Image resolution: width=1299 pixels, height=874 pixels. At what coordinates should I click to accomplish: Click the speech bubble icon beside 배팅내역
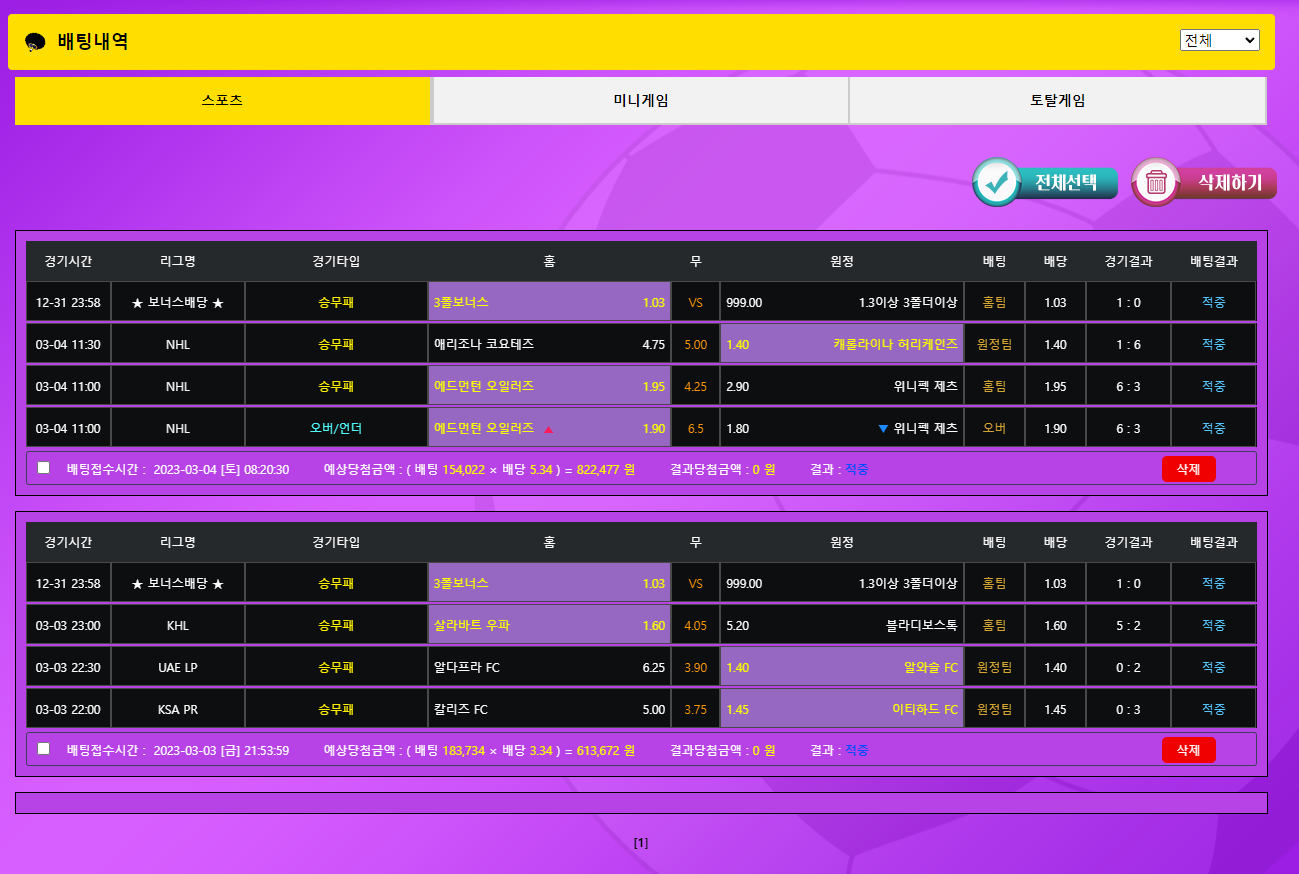tap(35, 42)
